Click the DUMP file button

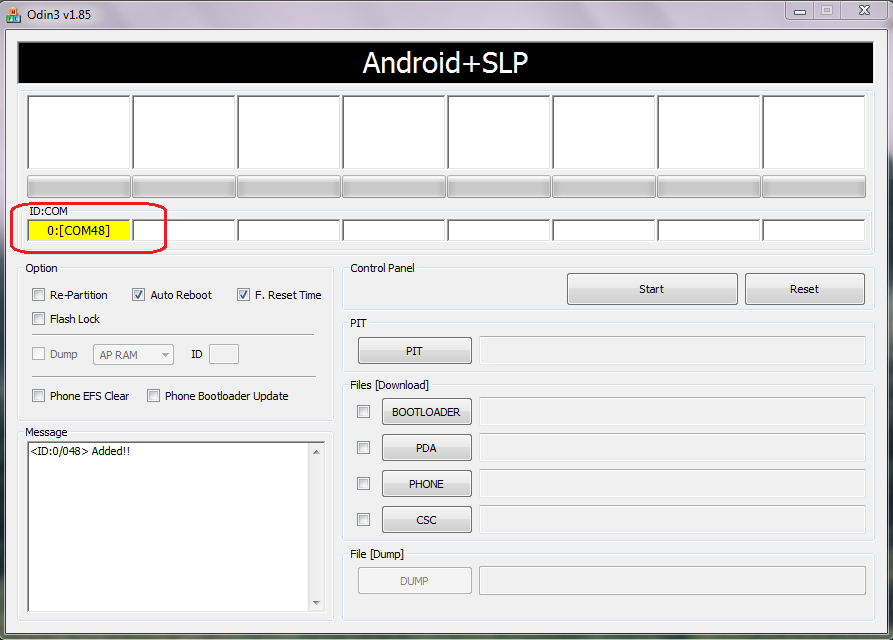coord(415,581)
